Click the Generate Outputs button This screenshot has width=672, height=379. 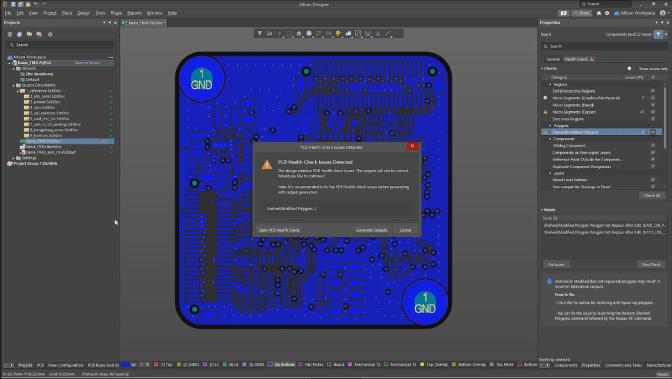point(372,230)
